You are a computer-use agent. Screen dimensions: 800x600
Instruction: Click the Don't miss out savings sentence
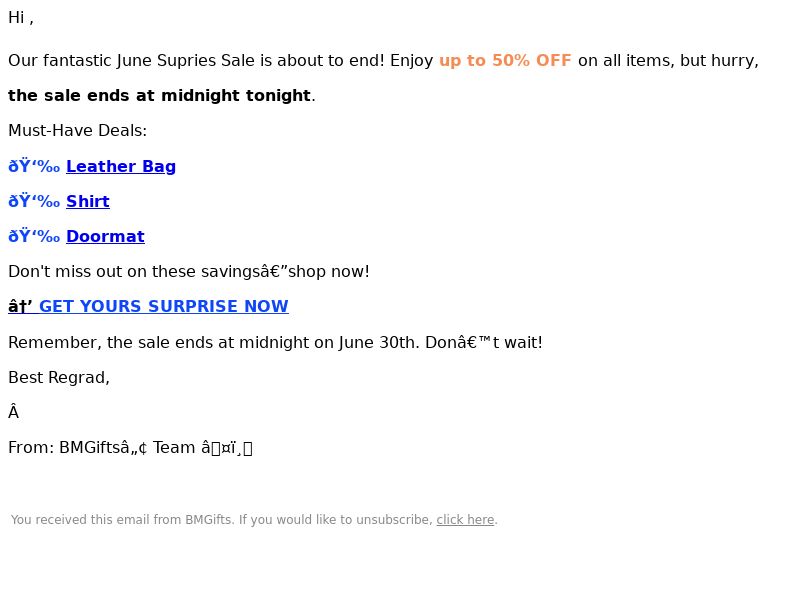point(189,272)
